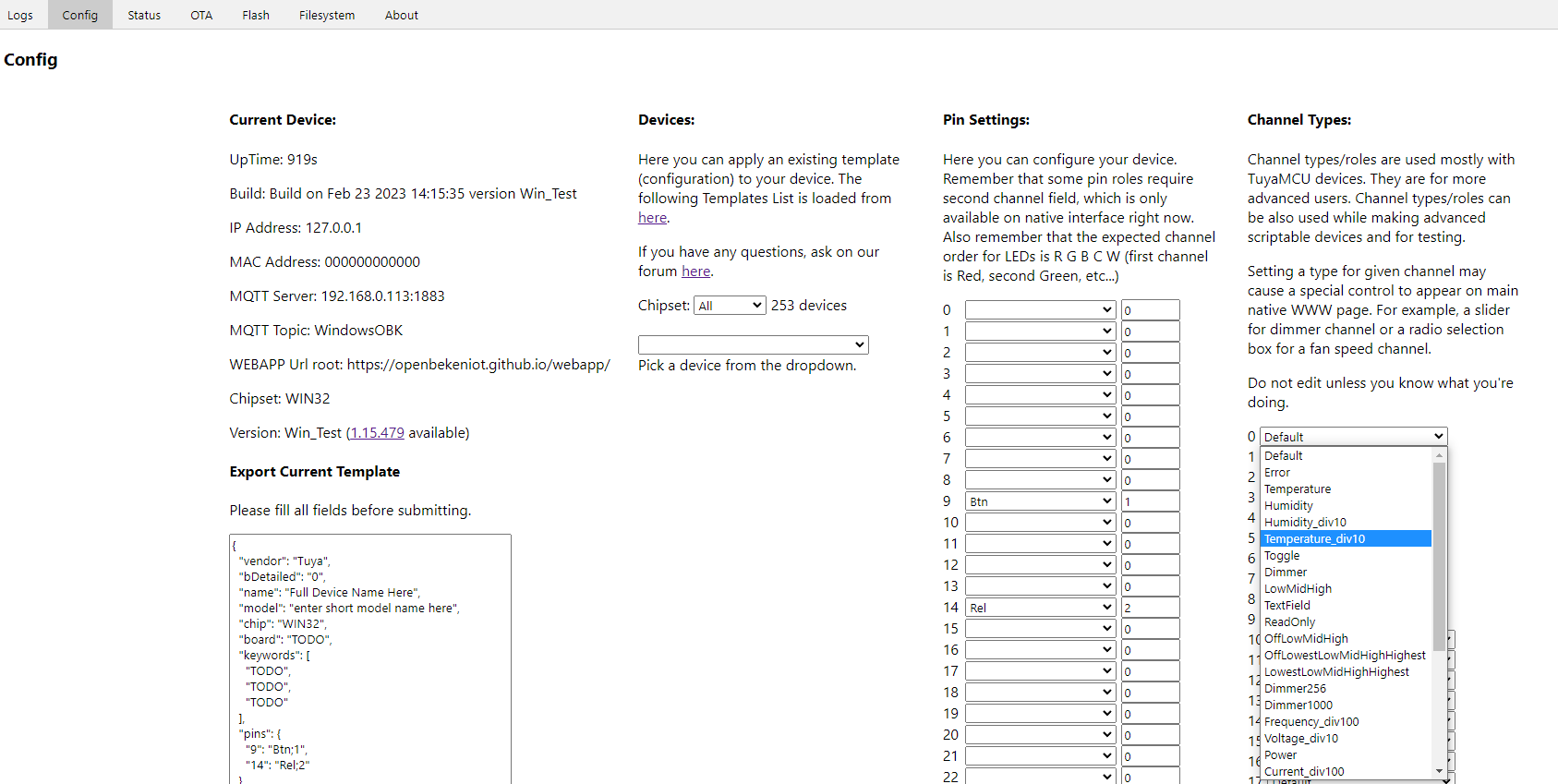Choose 'Error' channel type option

click(1347, 473)
